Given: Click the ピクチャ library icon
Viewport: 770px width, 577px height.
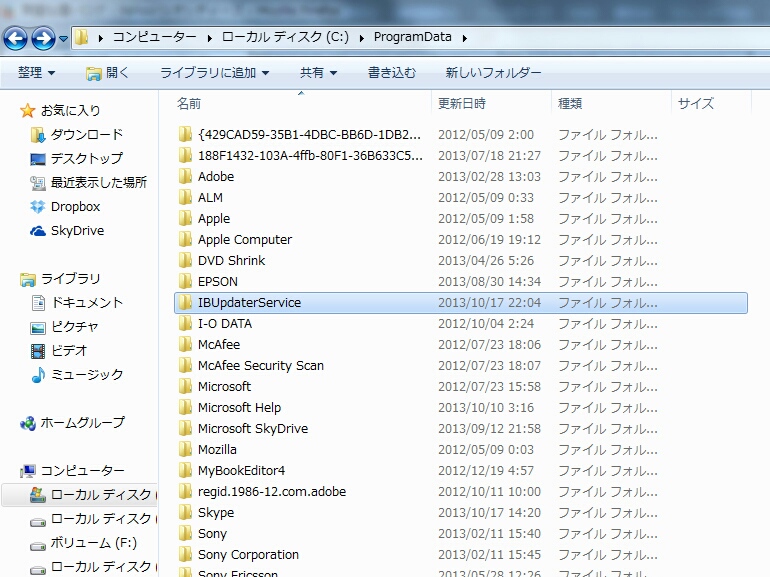Looking at the screenshot, I should tap(38, 328).
